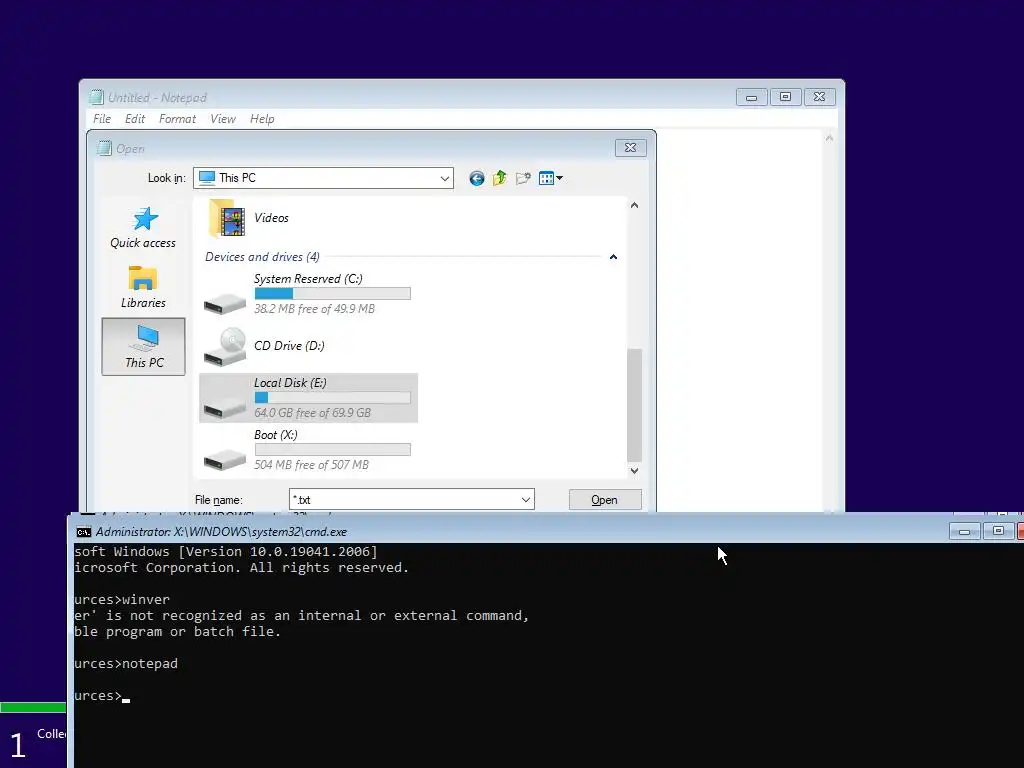The image size is (1024, 768).
Task: Open Notepad Edit menu
Action: [135, 119]
